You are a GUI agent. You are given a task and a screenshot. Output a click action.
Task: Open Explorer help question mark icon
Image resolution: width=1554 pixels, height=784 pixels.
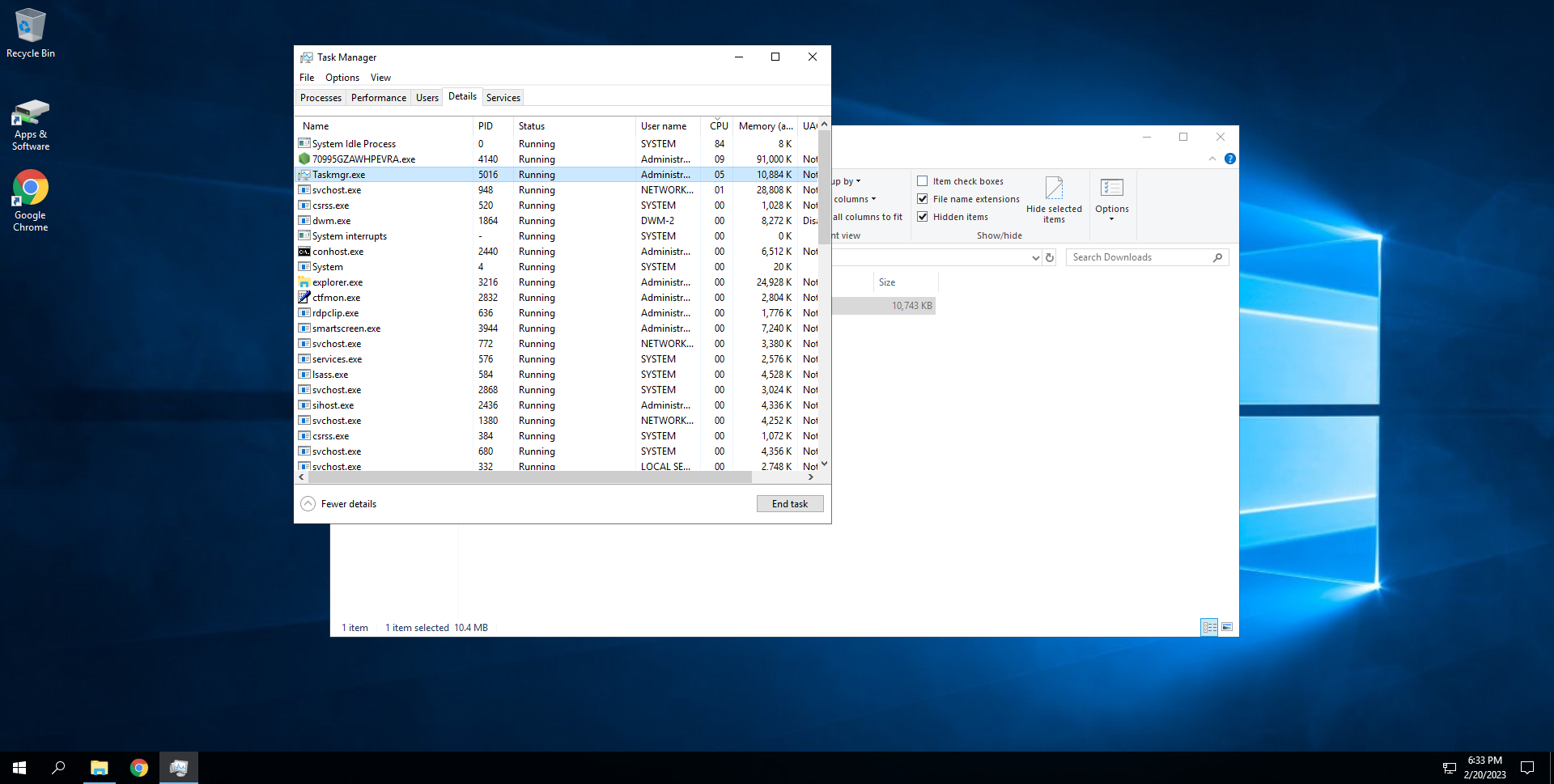coord(1229,159)
